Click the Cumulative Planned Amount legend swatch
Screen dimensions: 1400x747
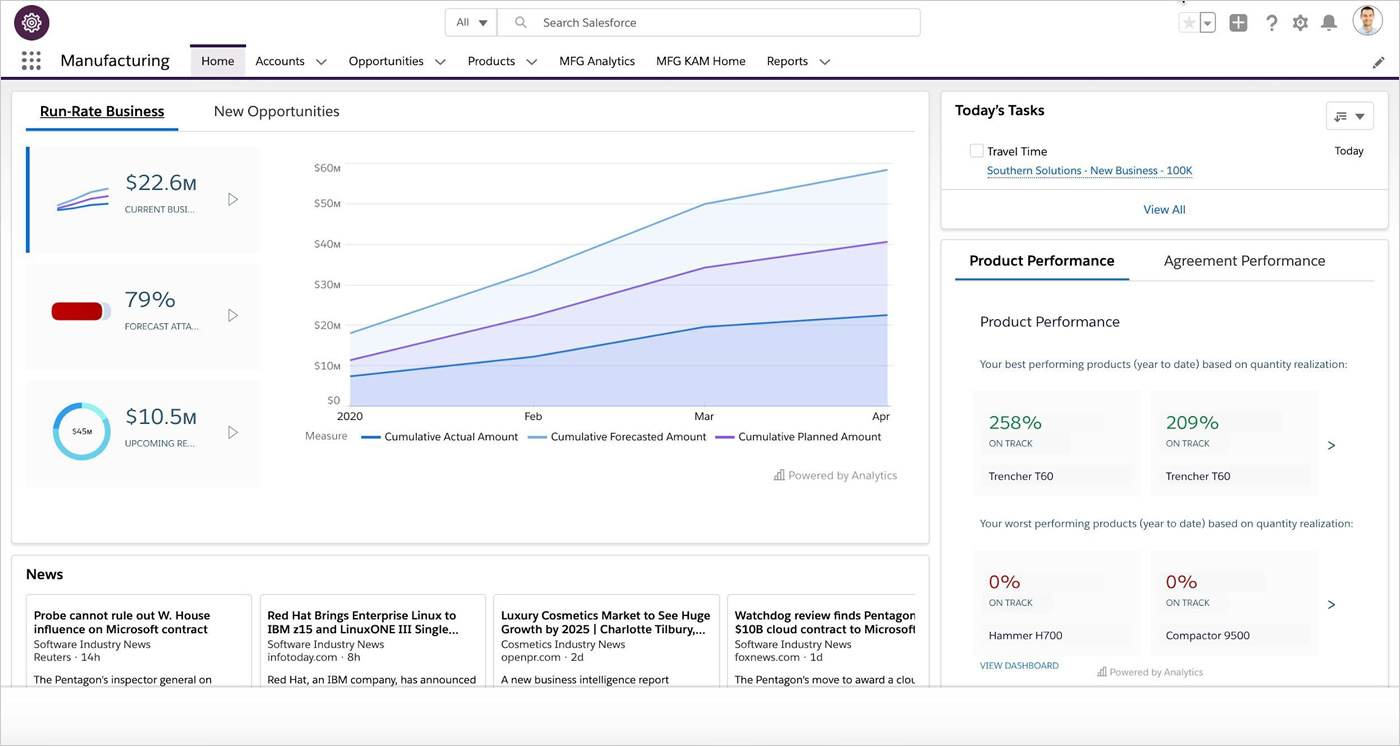tap(724, 437)
